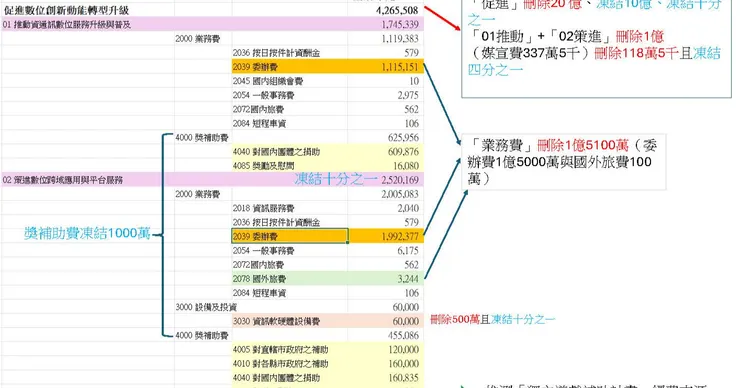Click the 01 推動資通訊數位服務升級與普及 row
Image resolution: width=740 pixels, height=388 pixels.
point(212,24)
